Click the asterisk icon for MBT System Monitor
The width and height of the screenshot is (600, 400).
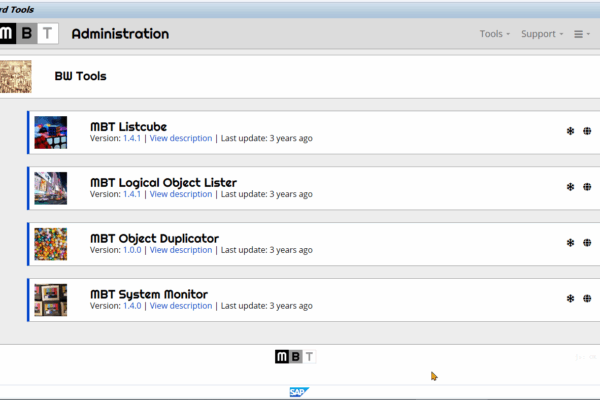point(570,299)
